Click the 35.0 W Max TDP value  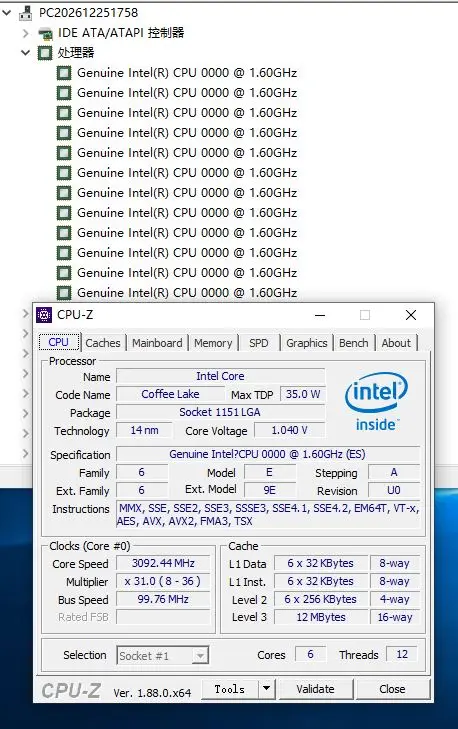(x=303, y=394)
